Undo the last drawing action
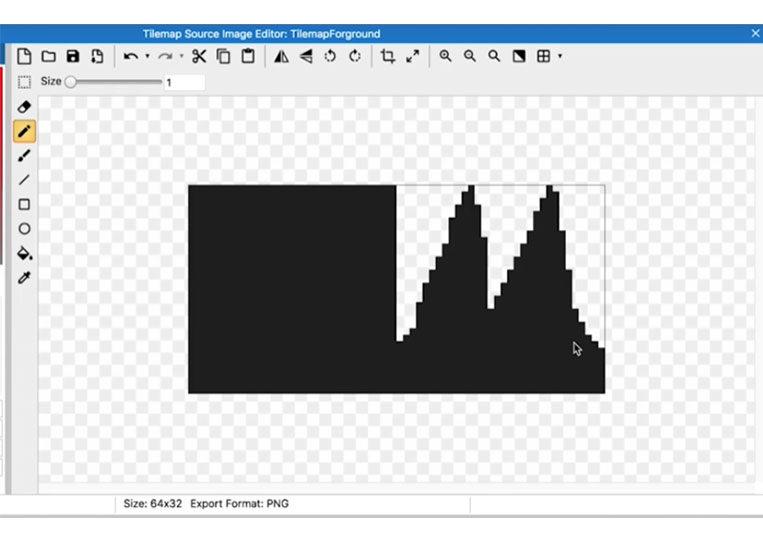763x541 pixels. 130,56
